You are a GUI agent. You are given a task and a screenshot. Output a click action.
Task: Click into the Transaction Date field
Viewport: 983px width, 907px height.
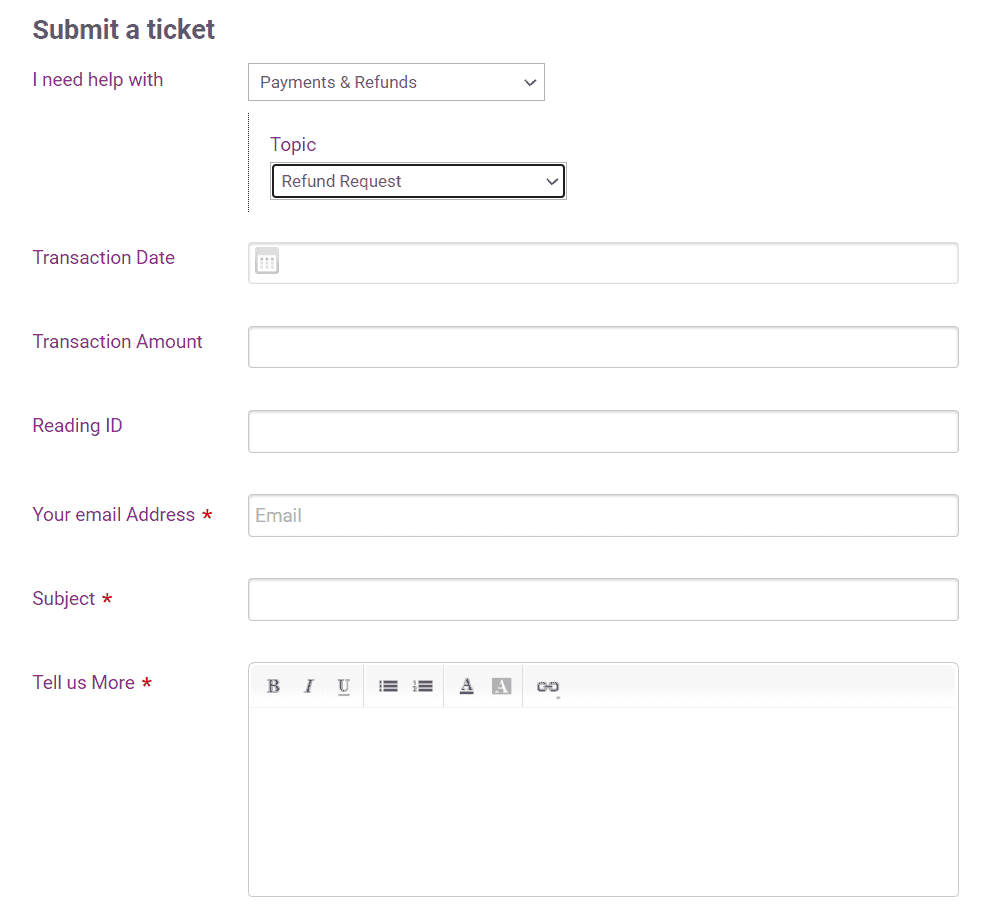pyautogui.click(x=615, y=263)
